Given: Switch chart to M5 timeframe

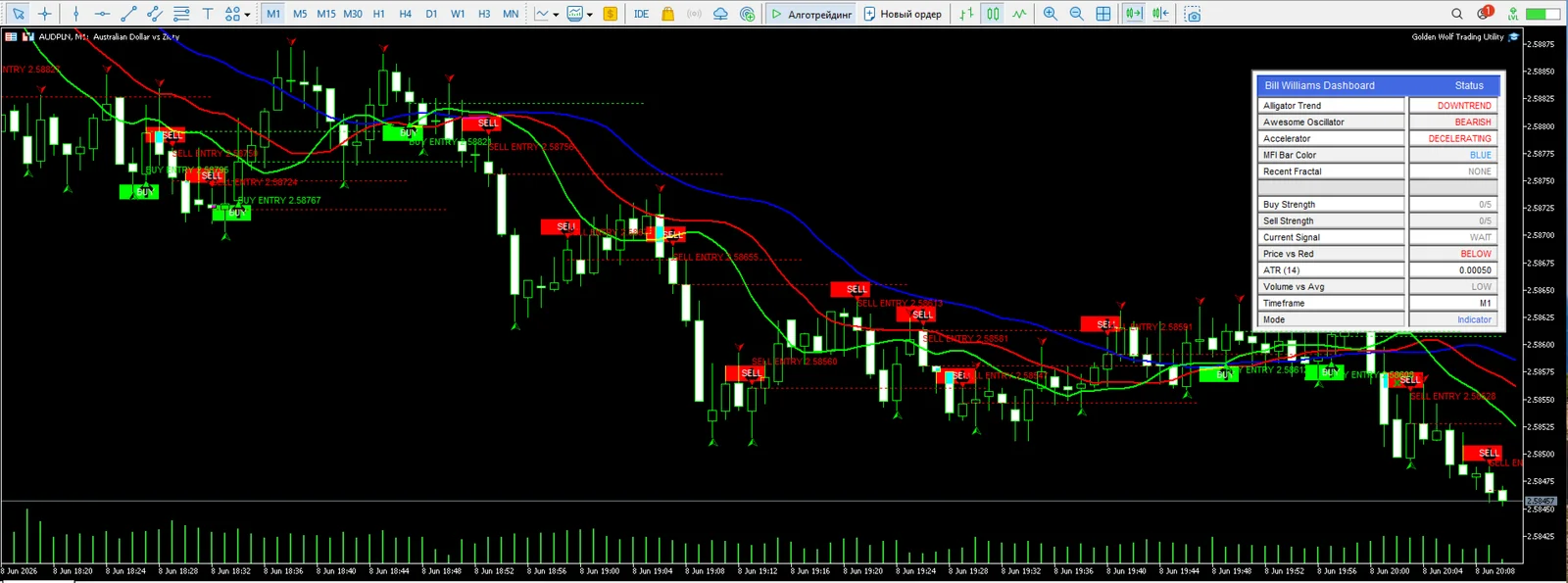Looking at the screenshot, I should pos(300,14).
